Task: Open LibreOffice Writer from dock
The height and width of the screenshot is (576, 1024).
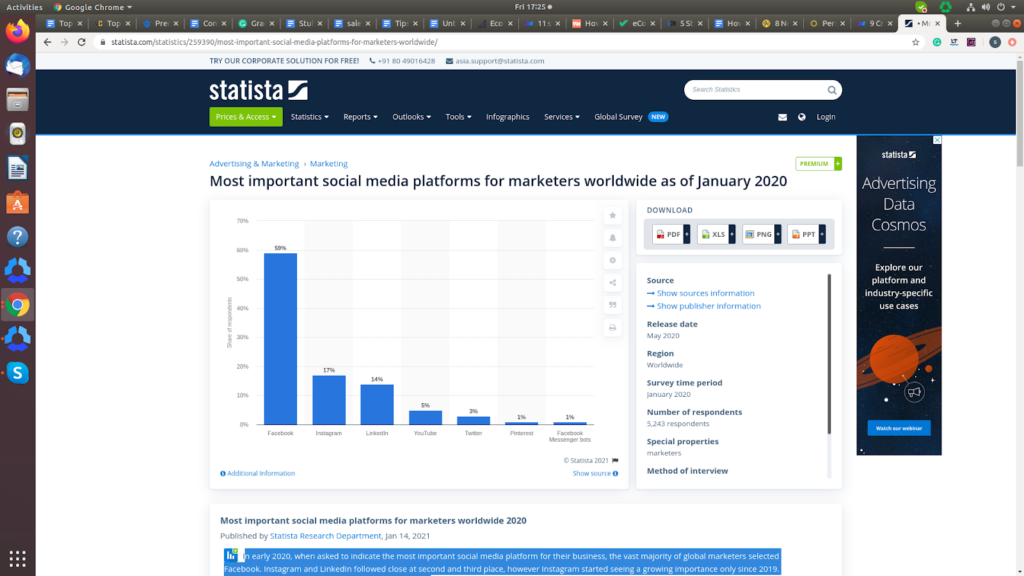Action: (18, 168)
